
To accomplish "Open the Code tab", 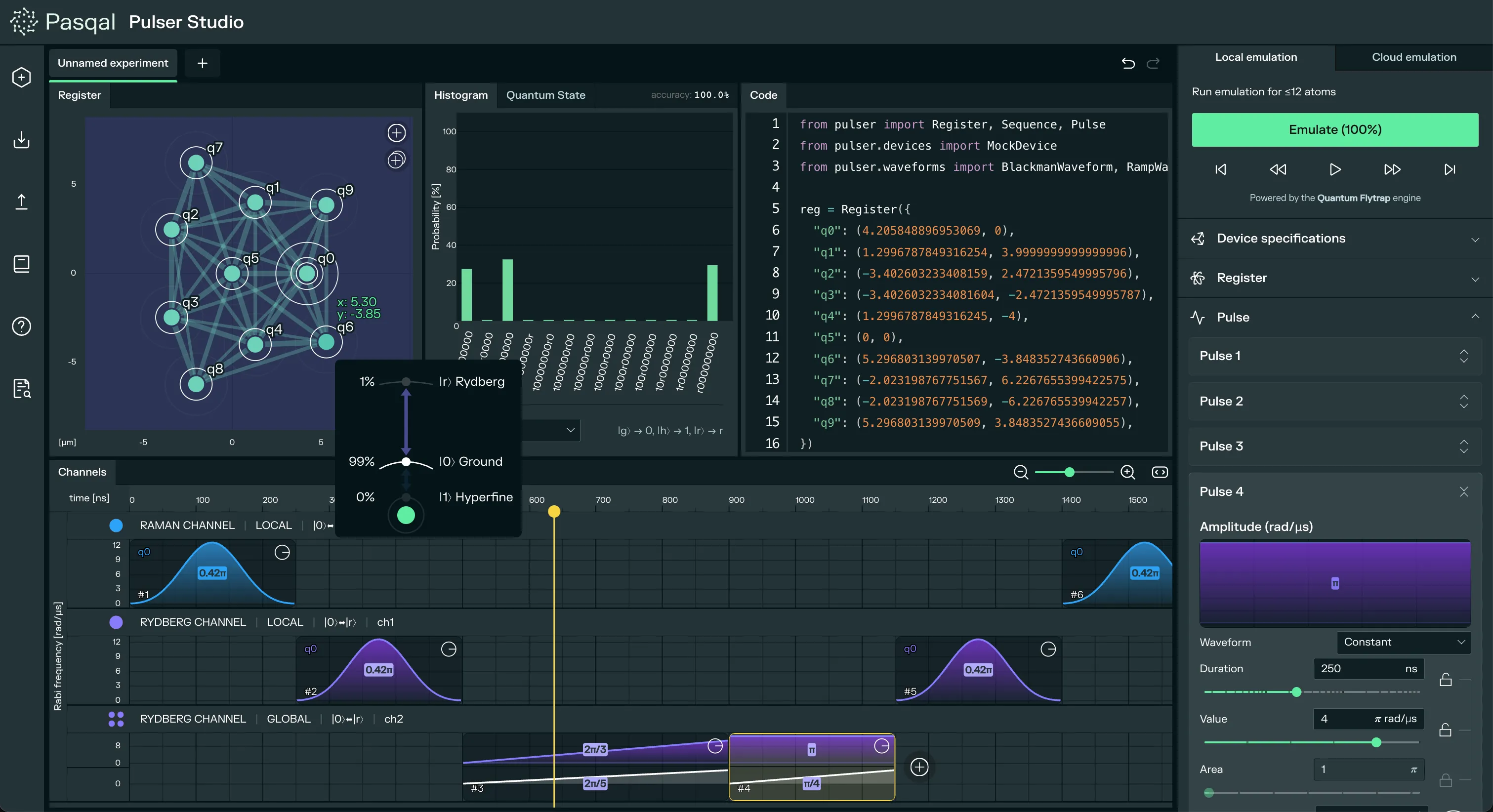I will tap(764, 95).
